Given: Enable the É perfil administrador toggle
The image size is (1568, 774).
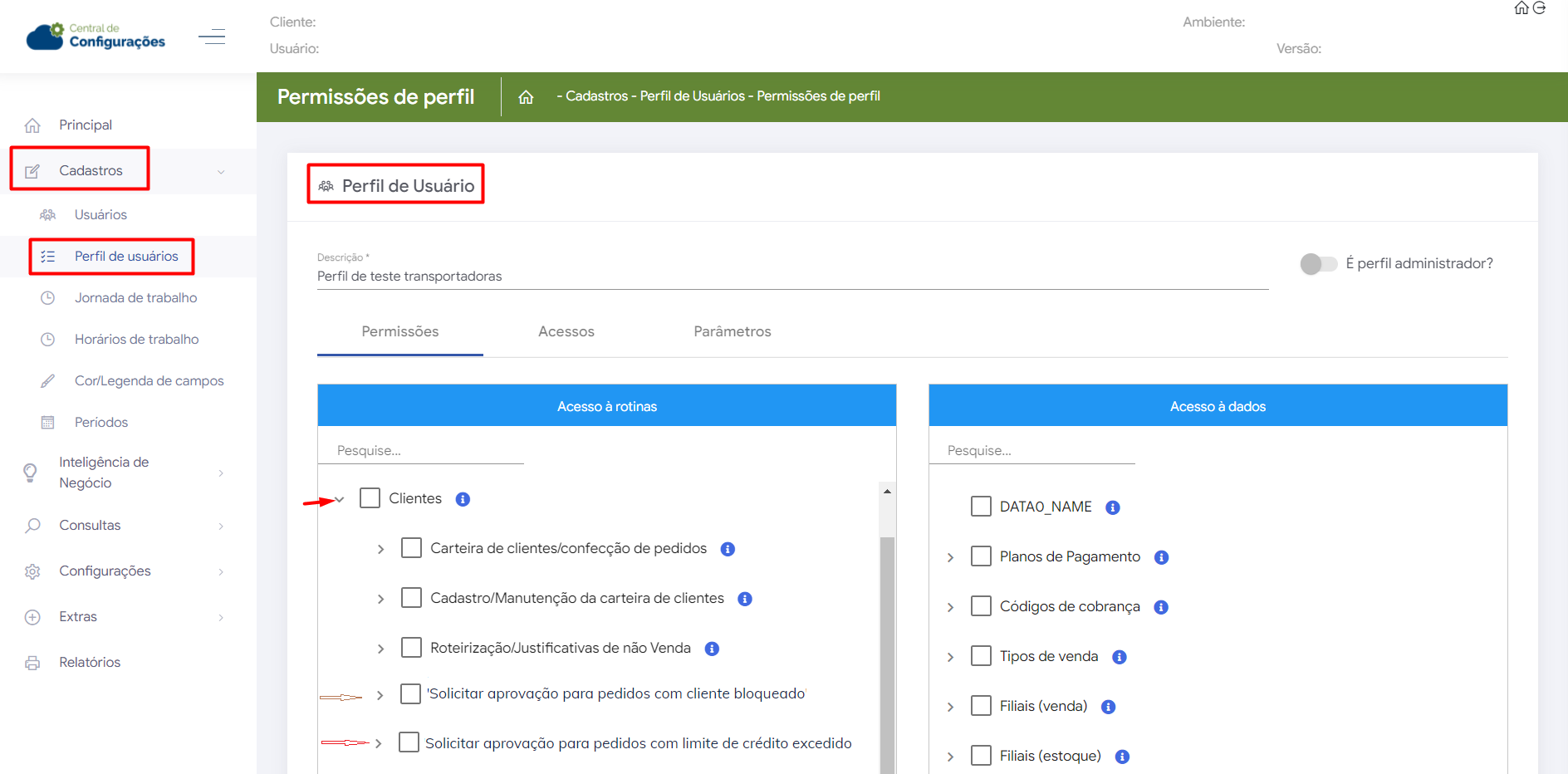Looking at the screenshot, I should click(x=1318, y=264).
